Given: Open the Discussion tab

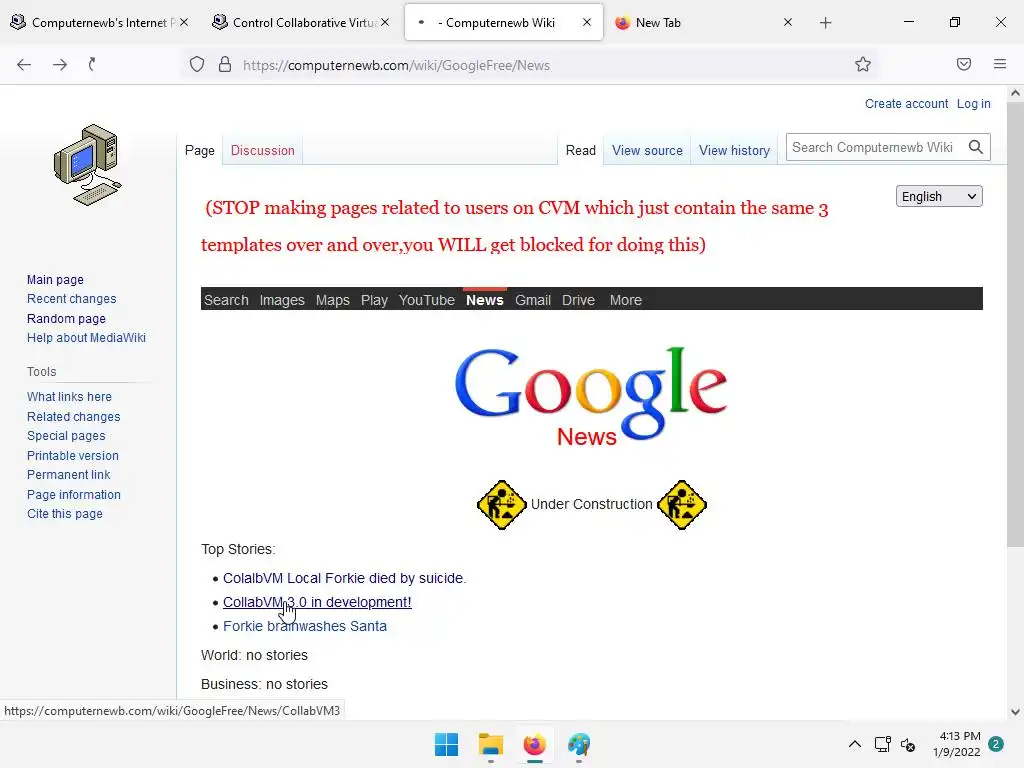Looking at the screenshot, I should (x=263, y=150).
